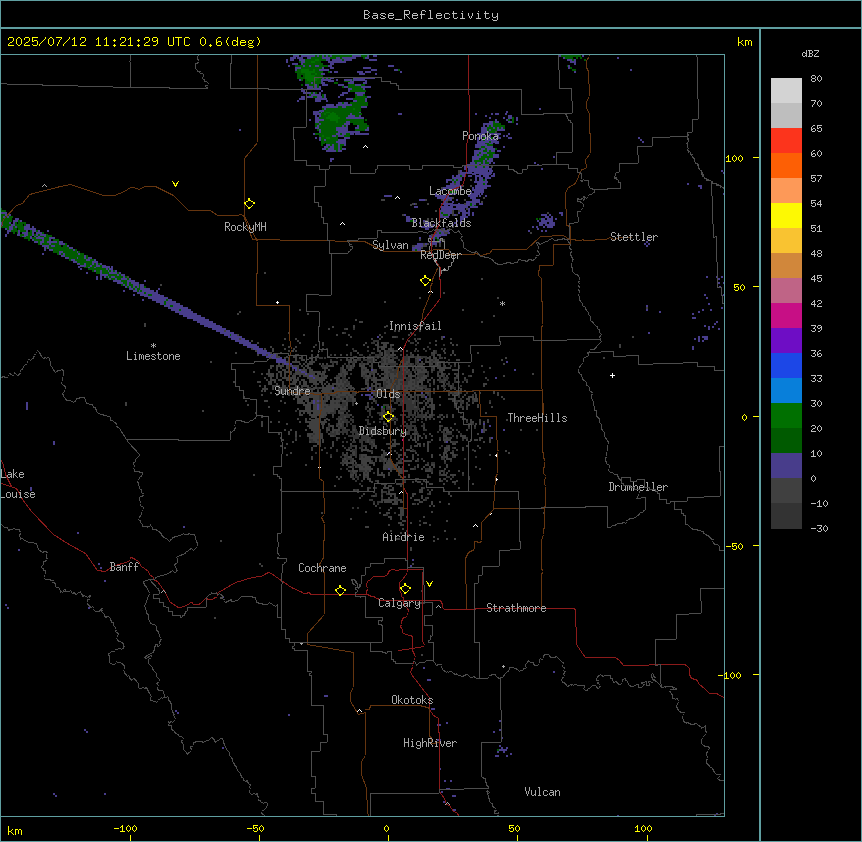Click the Innisfail town label

click(x=415, y=326)
